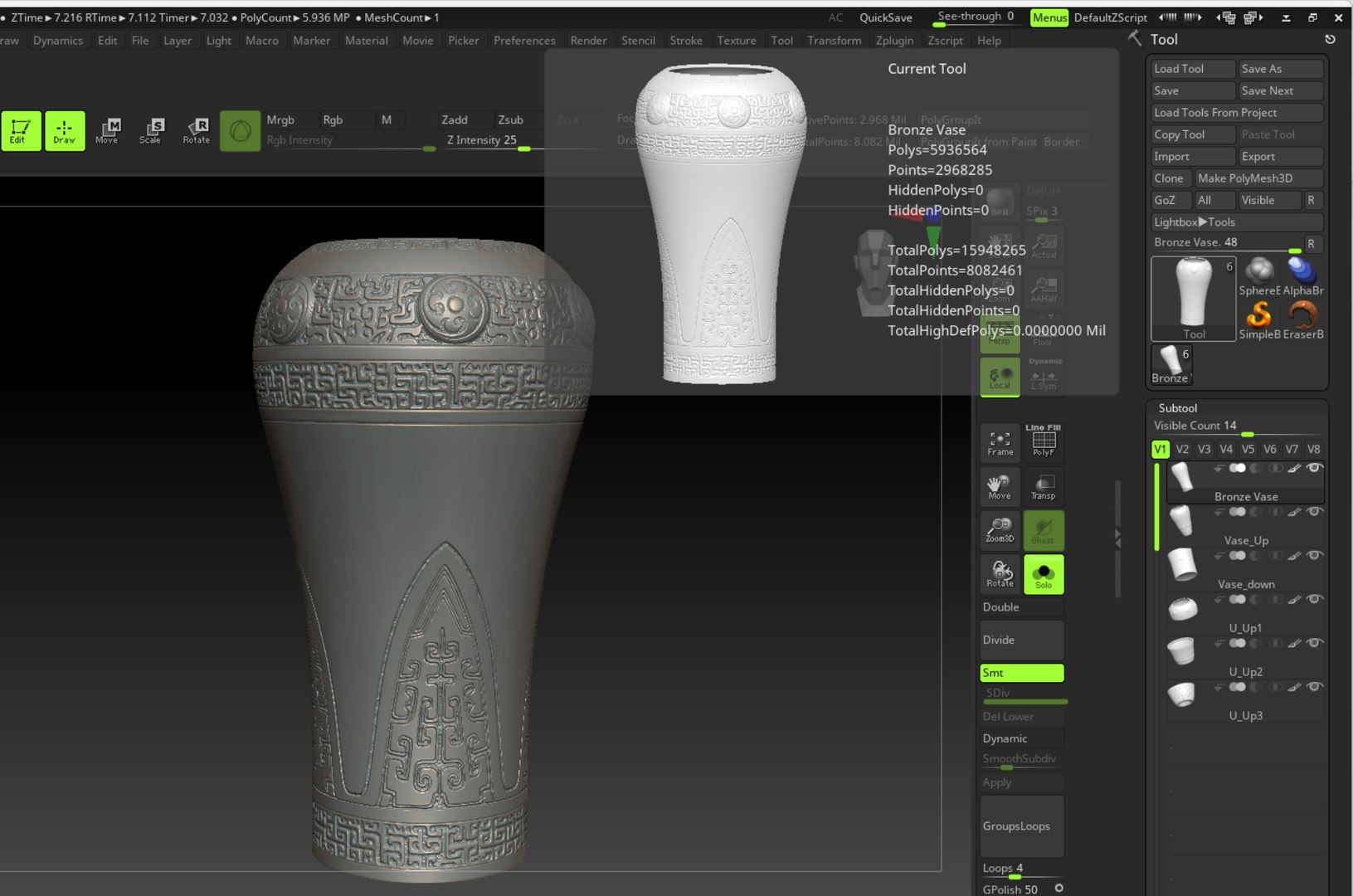The height and width of the screenshot is (896, 1353).
Task: Switch to Scale mode
Action: pos(150,131)
